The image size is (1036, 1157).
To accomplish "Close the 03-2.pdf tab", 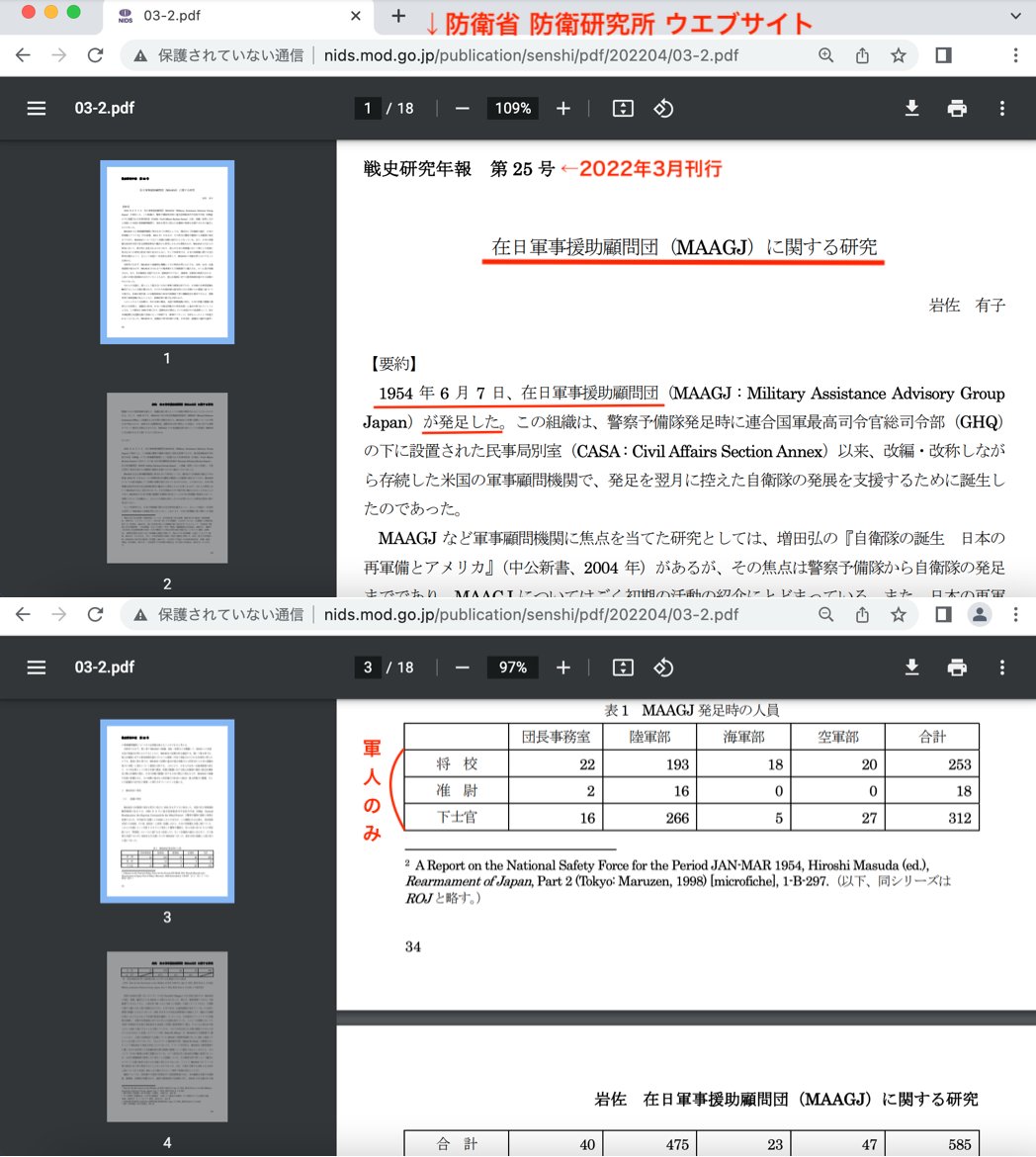I will point(356,16).
